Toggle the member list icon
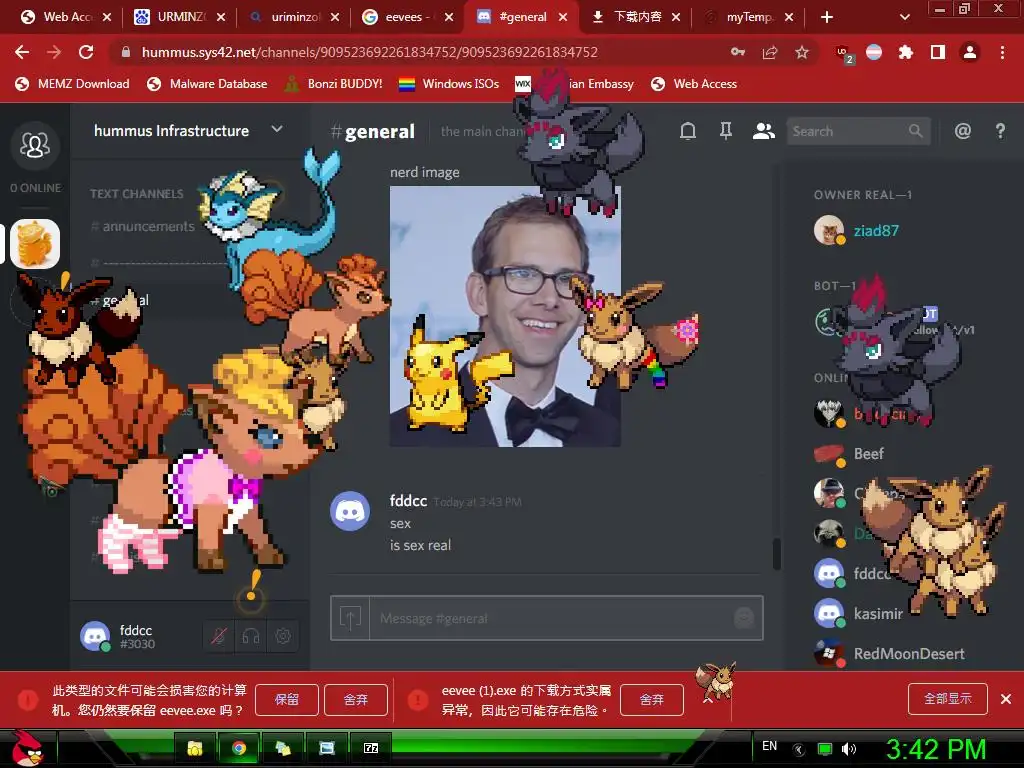The height and width of the screenshot is (768, 1024). [x=763, y=131]
